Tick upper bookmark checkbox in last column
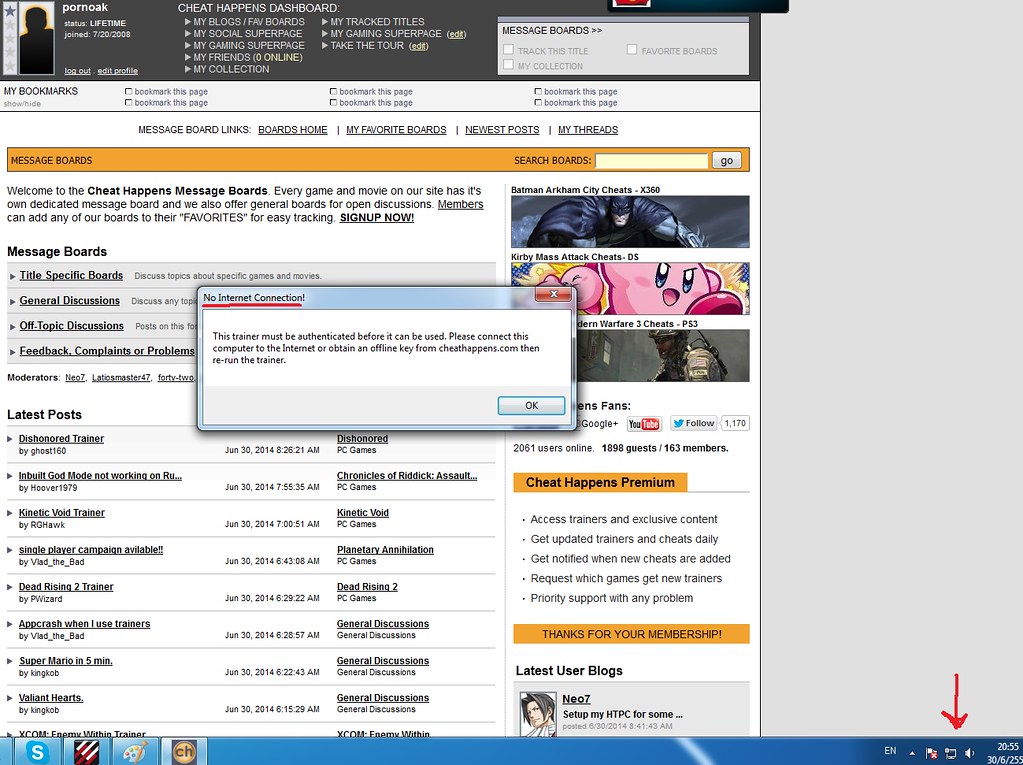The image size is (1023, 765). click(538, 92)
